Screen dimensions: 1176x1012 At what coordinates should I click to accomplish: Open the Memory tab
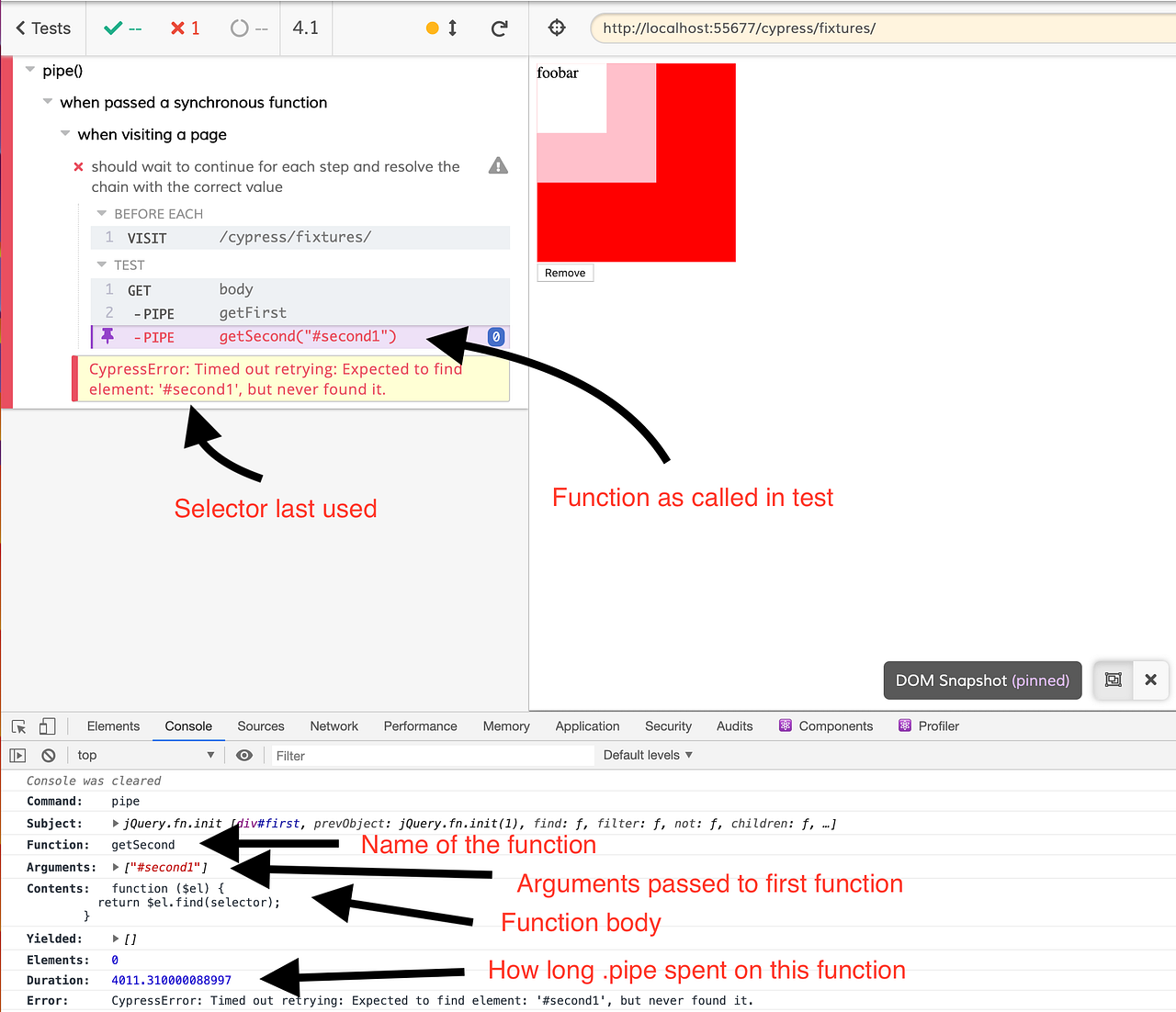pos(506,726)
